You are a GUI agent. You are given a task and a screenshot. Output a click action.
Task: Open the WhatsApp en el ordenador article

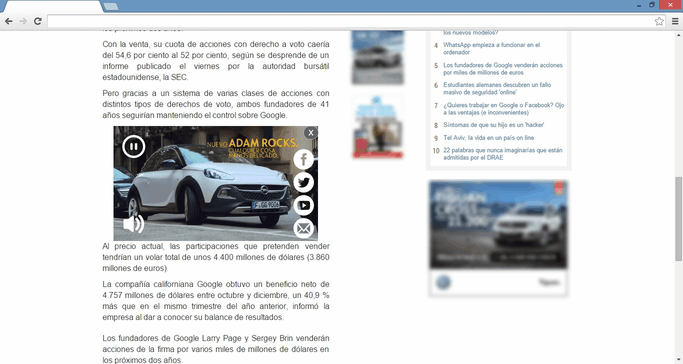pyautogui.click(x=491, y=48)
